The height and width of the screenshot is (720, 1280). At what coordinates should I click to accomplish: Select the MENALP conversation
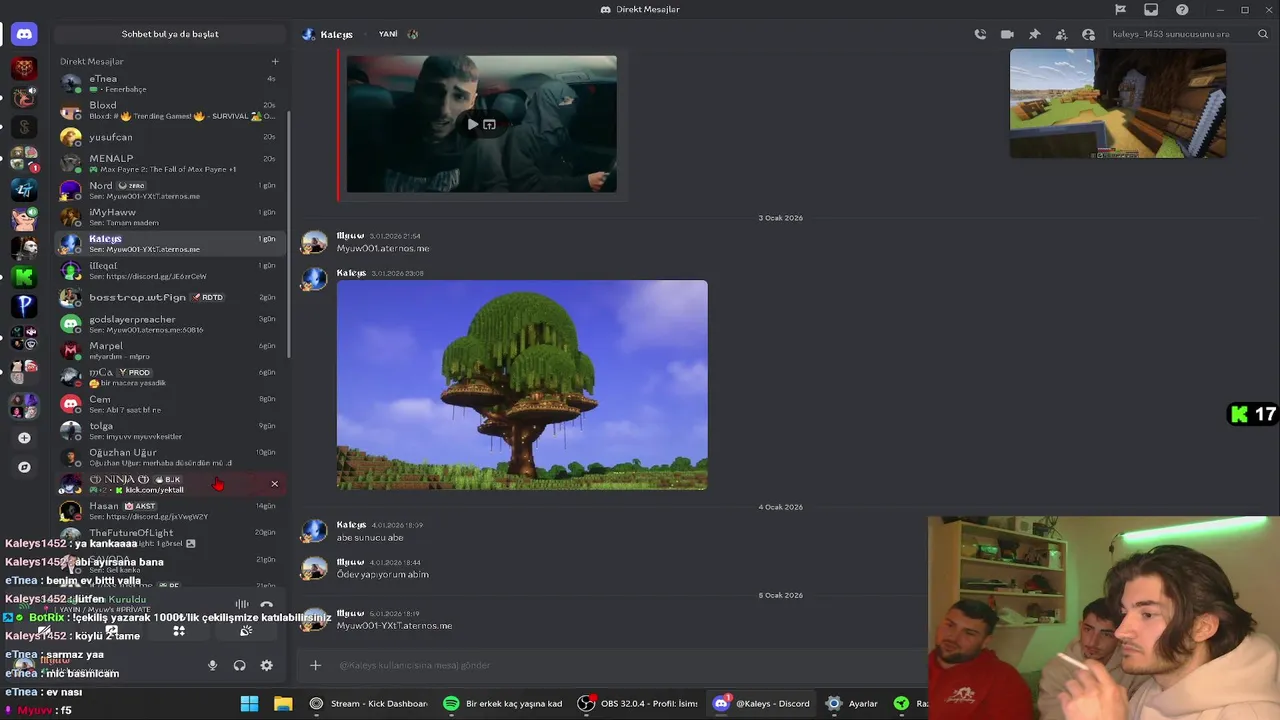[x=170, y=163]
